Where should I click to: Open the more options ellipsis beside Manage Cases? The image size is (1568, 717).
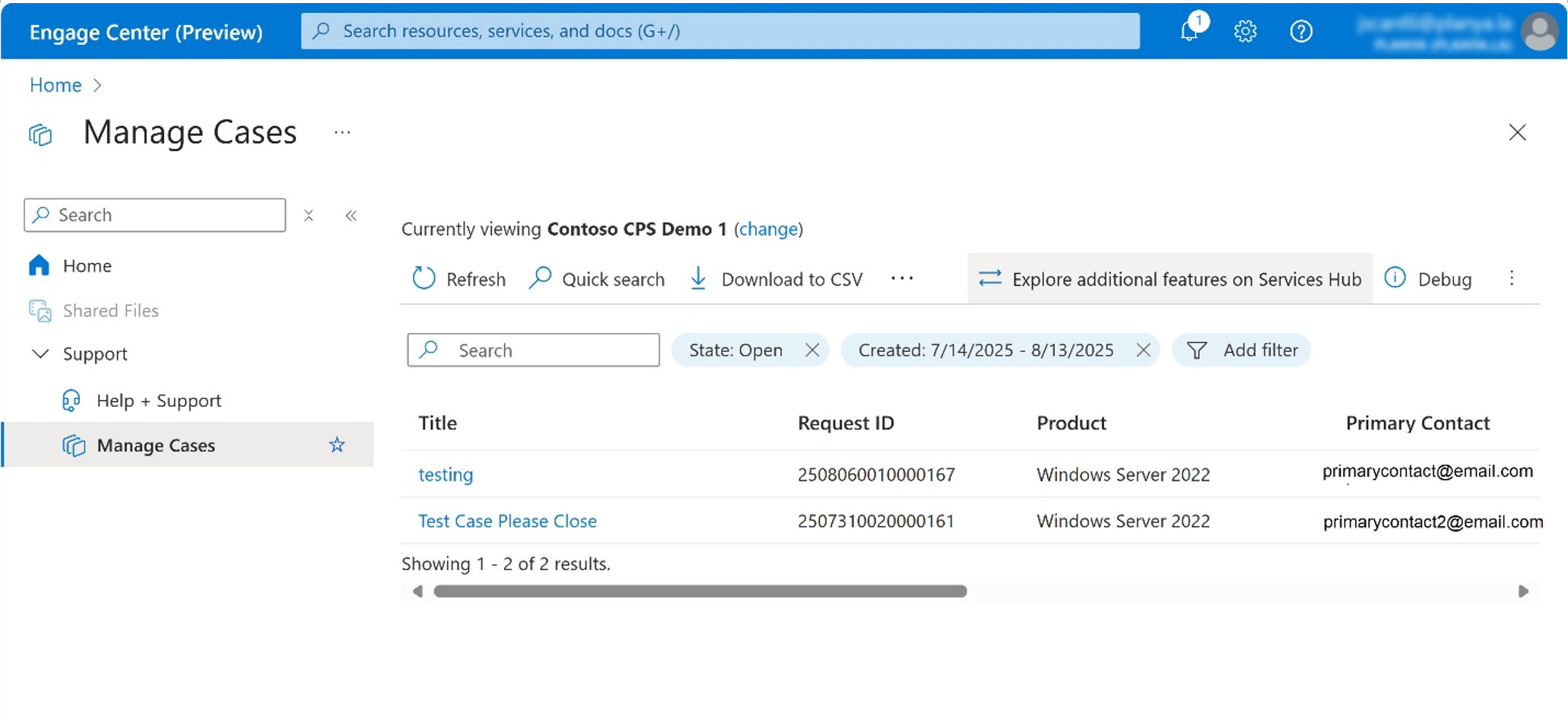click(342, 132)
